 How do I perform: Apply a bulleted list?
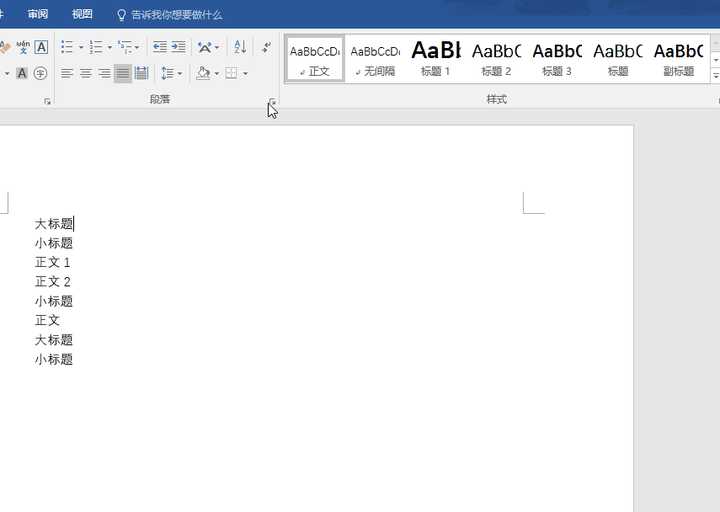click(67, 47)
